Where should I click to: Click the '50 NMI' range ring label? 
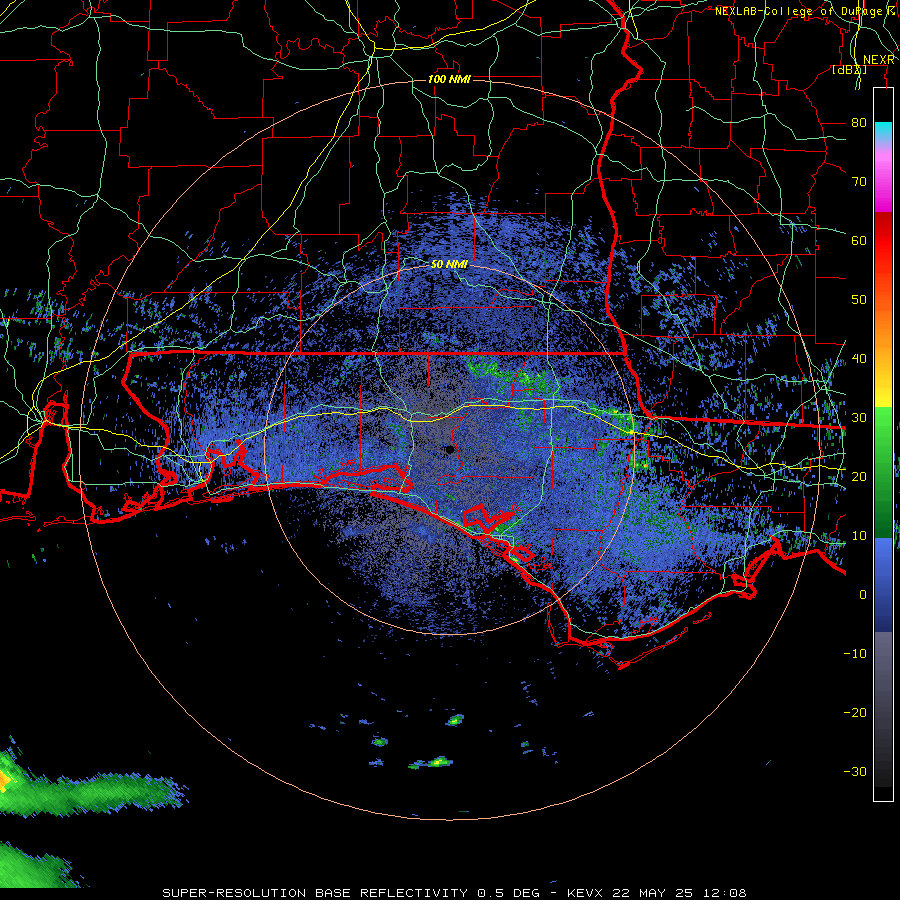tap(449, 265)
